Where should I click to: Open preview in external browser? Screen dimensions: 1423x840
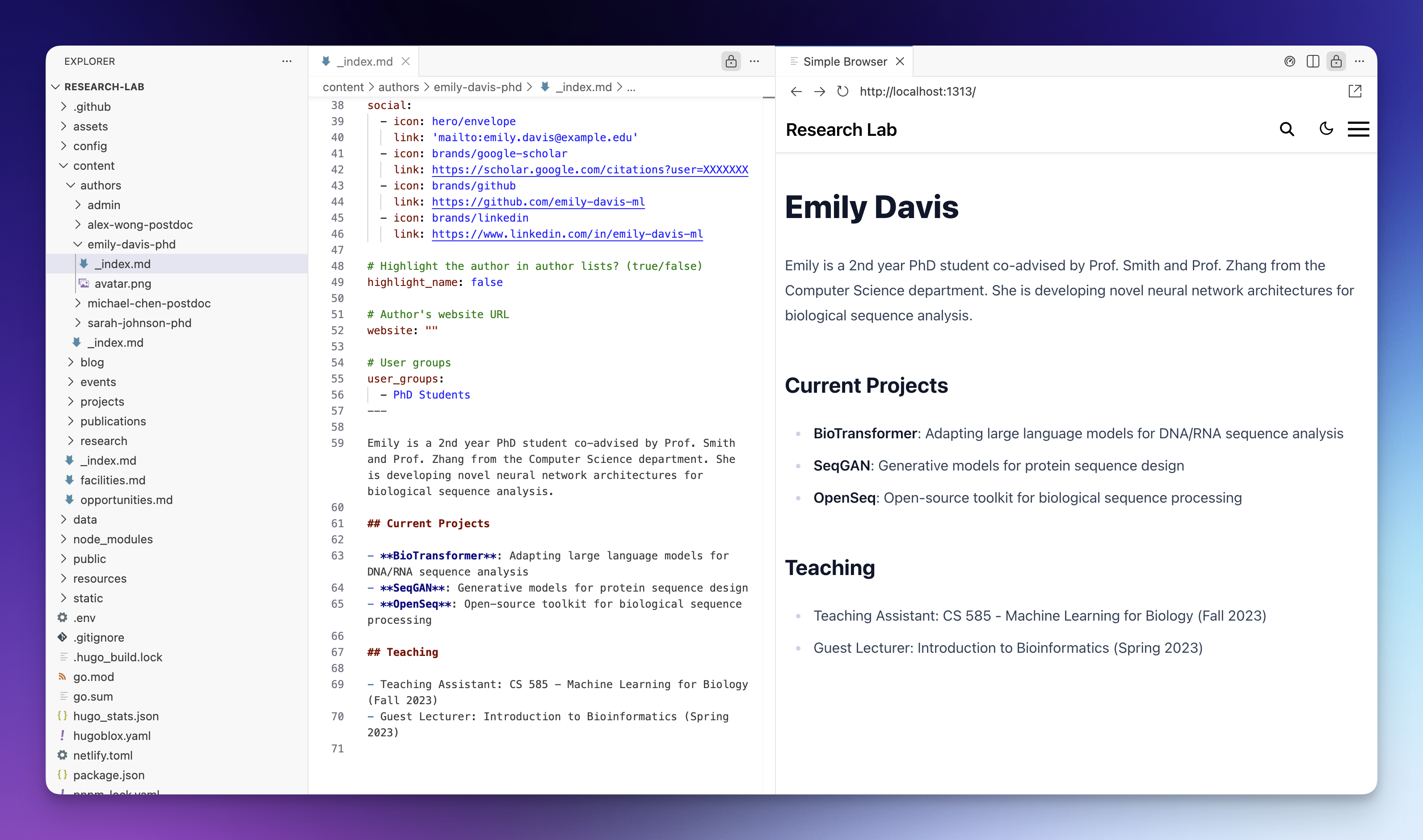point(1355,91)
